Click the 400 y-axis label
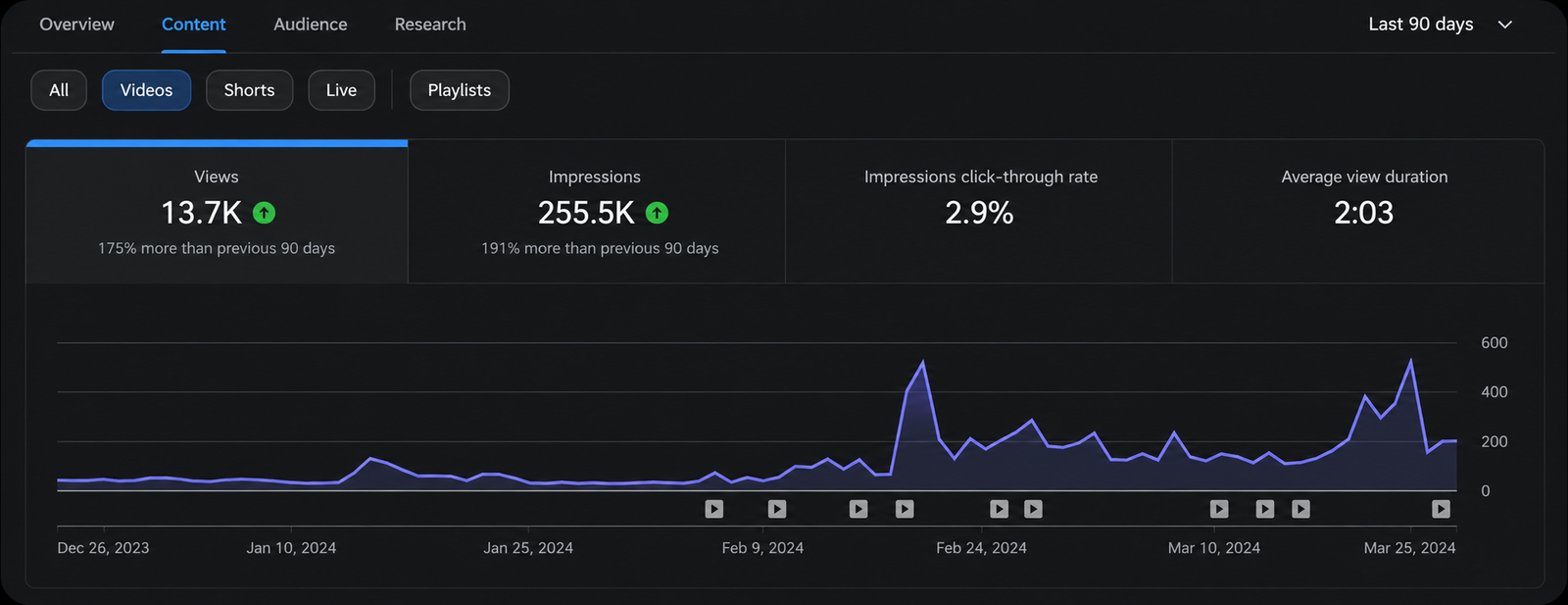 [x=1494, y=392]
